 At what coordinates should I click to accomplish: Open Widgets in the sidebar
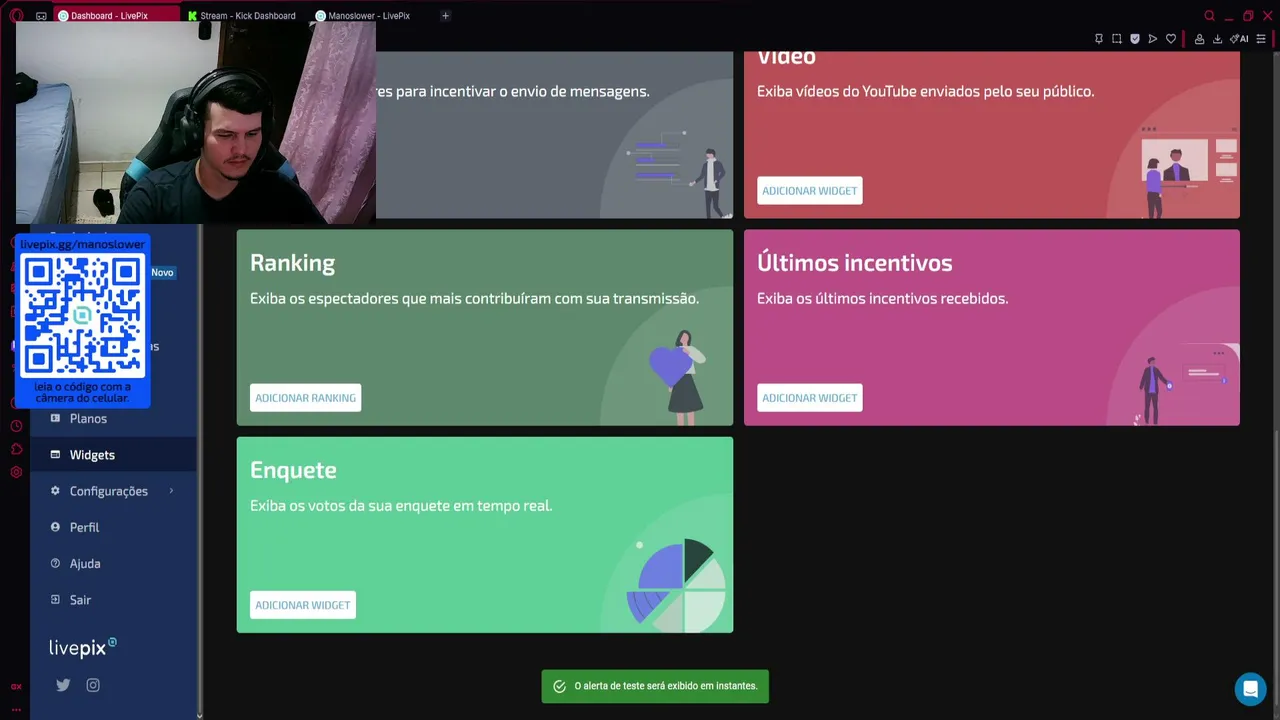(113, 455)
